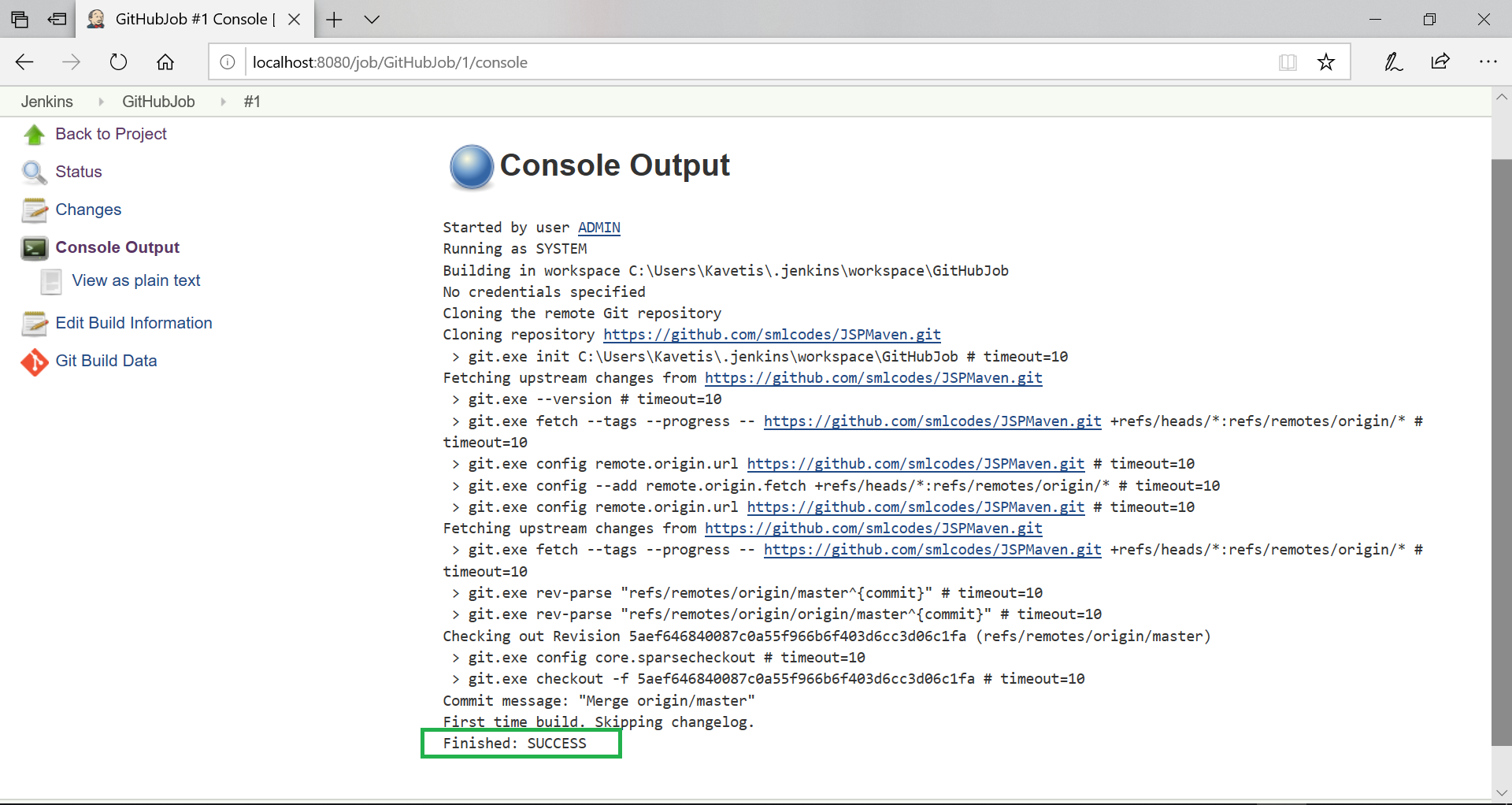1512x805 pixels.
Task: Refresh the page with reload button
Action: coord(118,62)
